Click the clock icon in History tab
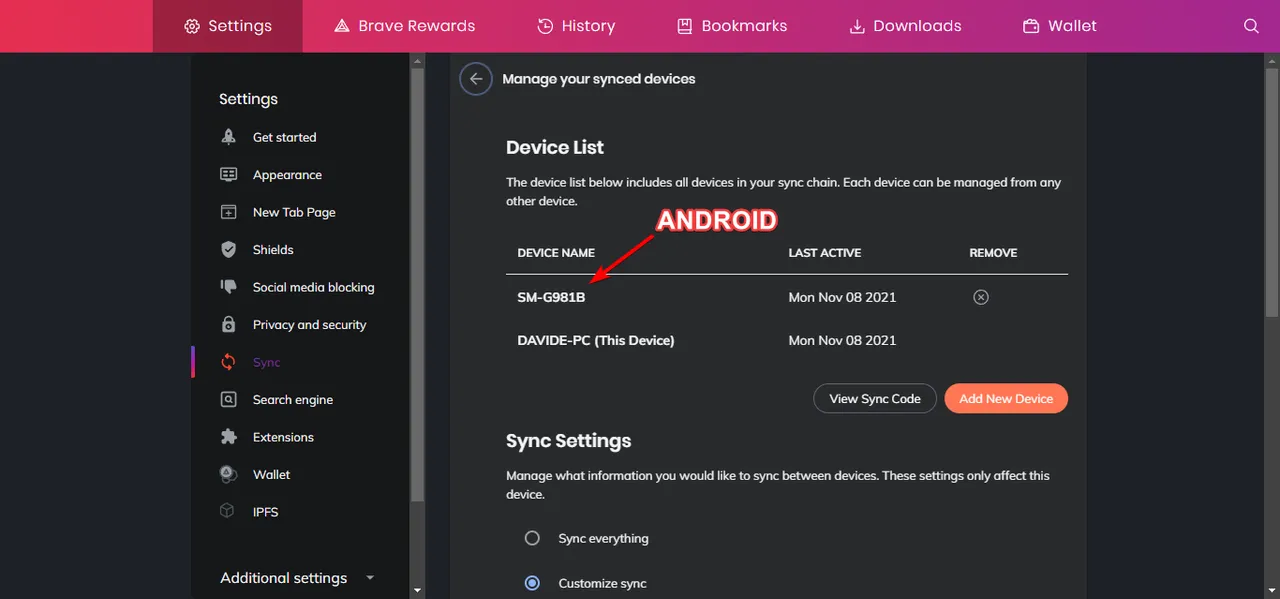Image resolution: width=1280 pixels, height=599 pixels. click(x=545, y=26)
